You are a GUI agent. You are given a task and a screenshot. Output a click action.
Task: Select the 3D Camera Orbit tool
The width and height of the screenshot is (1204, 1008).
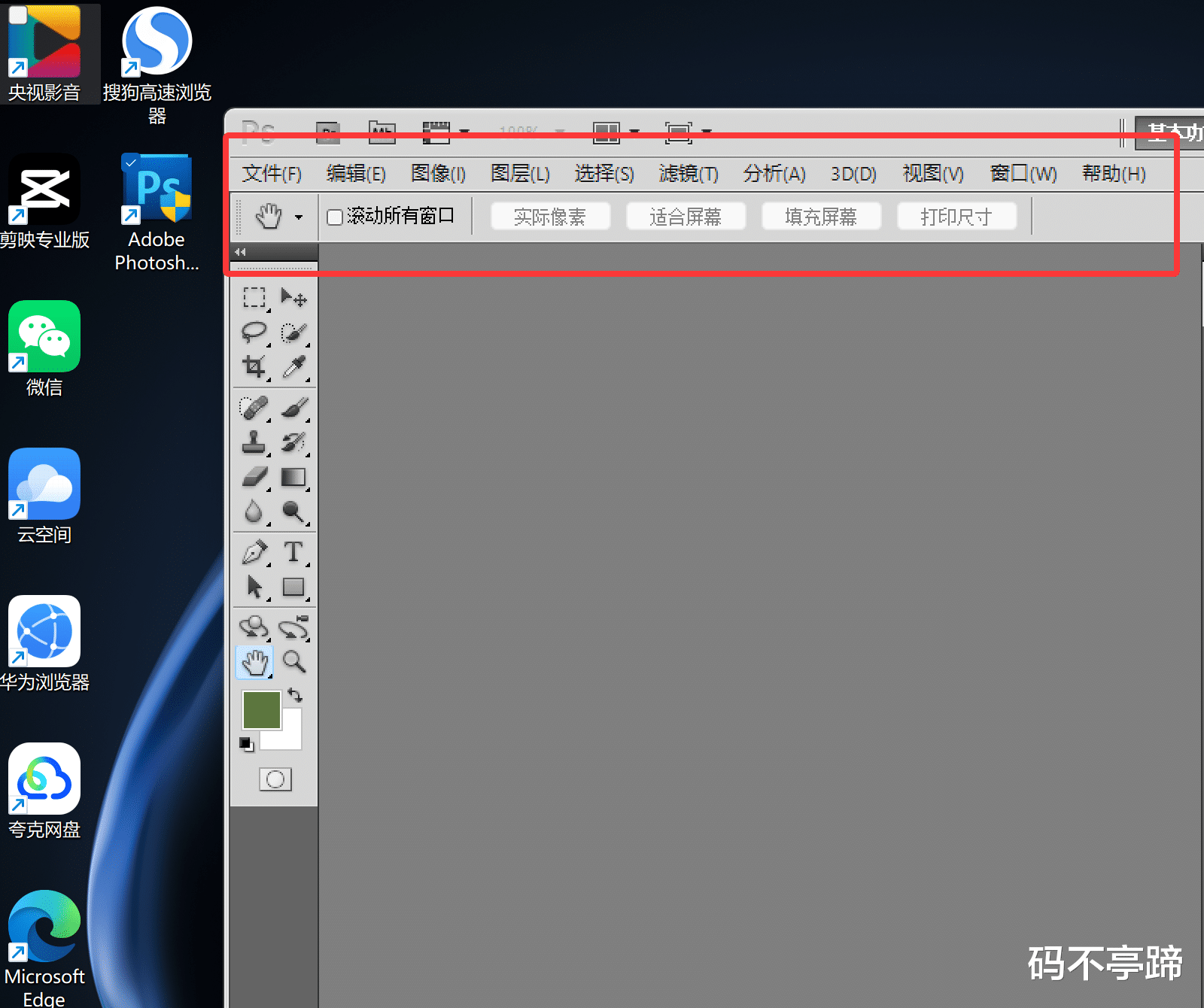[x=293, y=627]
